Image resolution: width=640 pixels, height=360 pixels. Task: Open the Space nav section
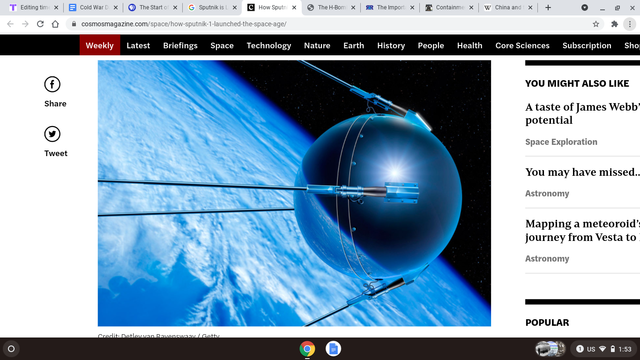(222, 45)
